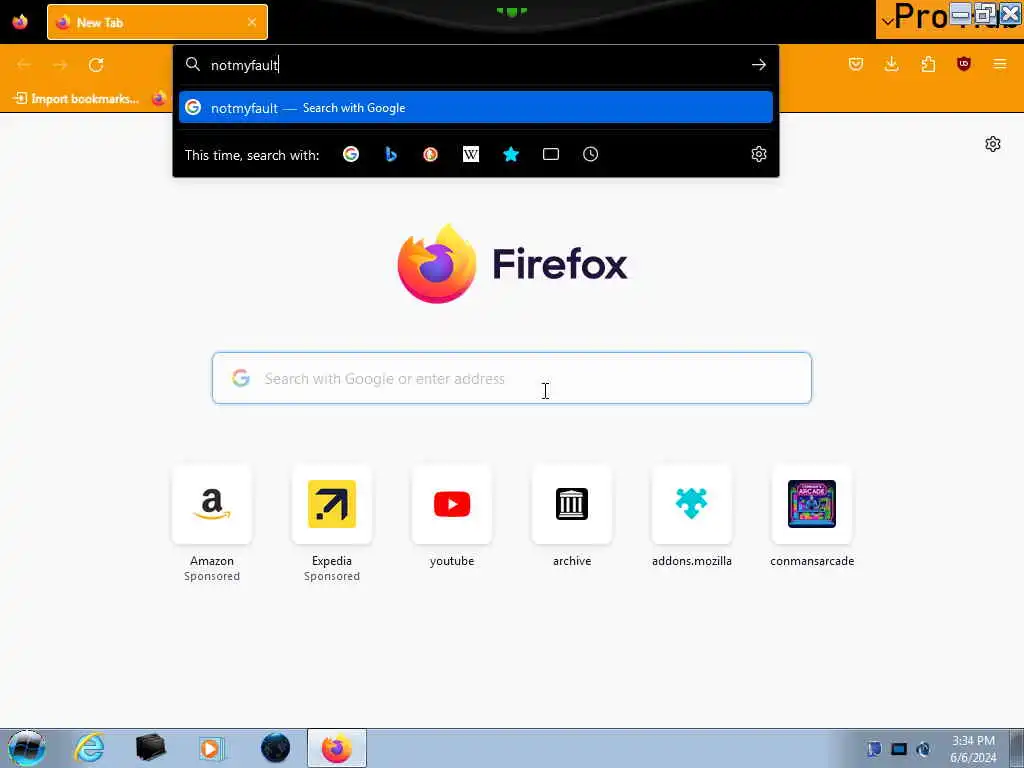
Task: Search open tabs with the tab icon
Action: (x=551, y=155)
